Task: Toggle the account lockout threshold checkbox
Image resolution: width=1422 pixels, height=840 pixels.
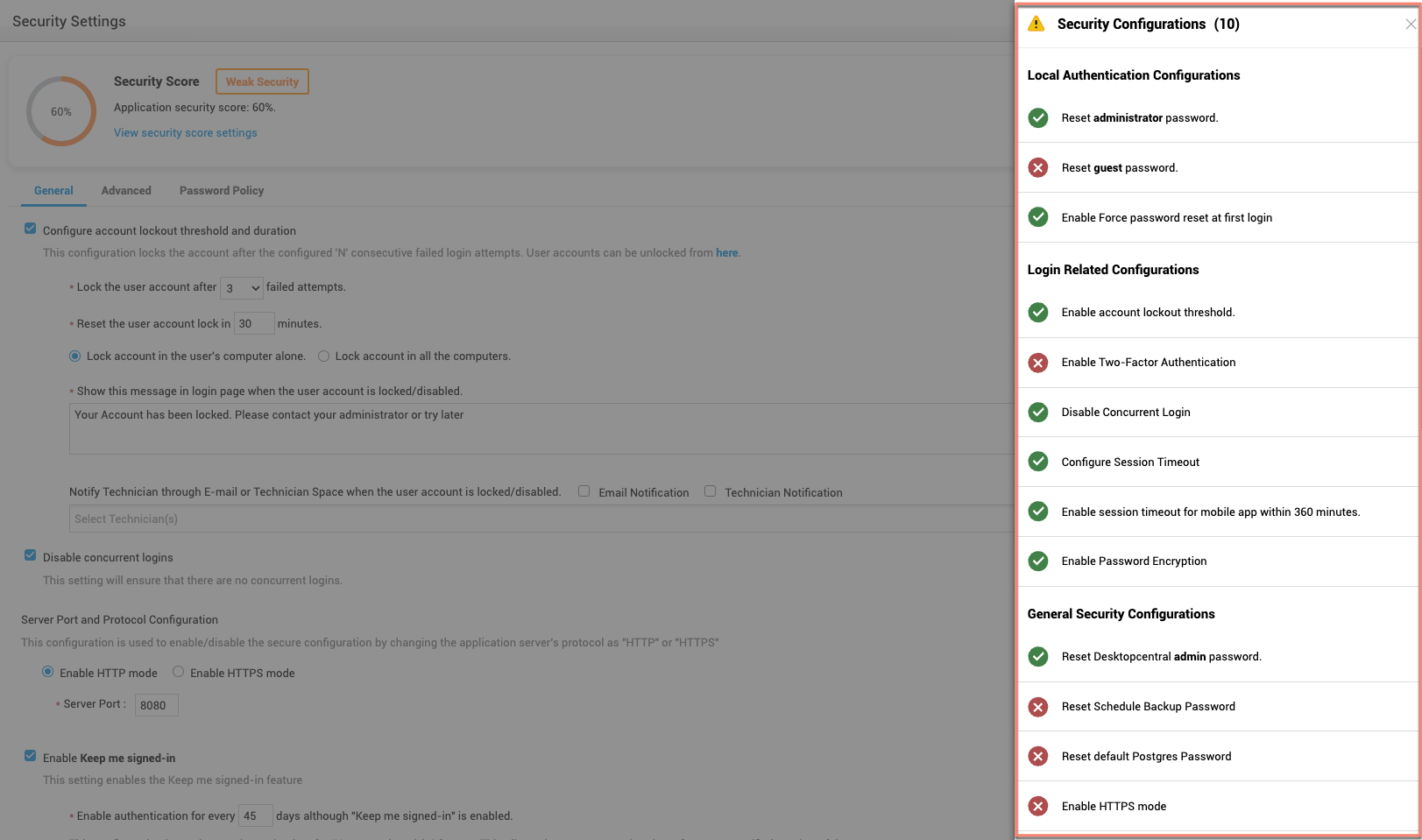Action: pos(31,229)
